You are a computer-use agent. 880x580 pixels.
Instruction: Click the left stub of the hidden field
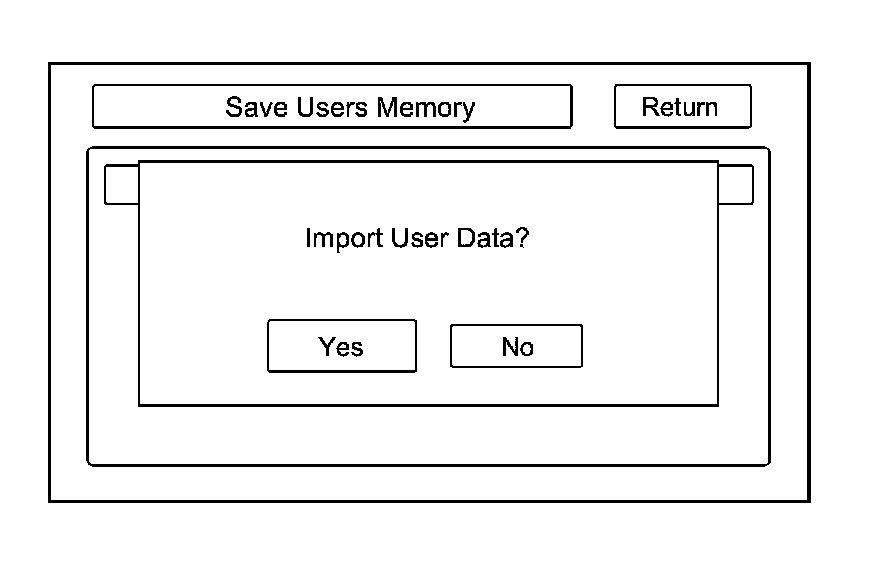pyautogui.click(x=121, y=185)
